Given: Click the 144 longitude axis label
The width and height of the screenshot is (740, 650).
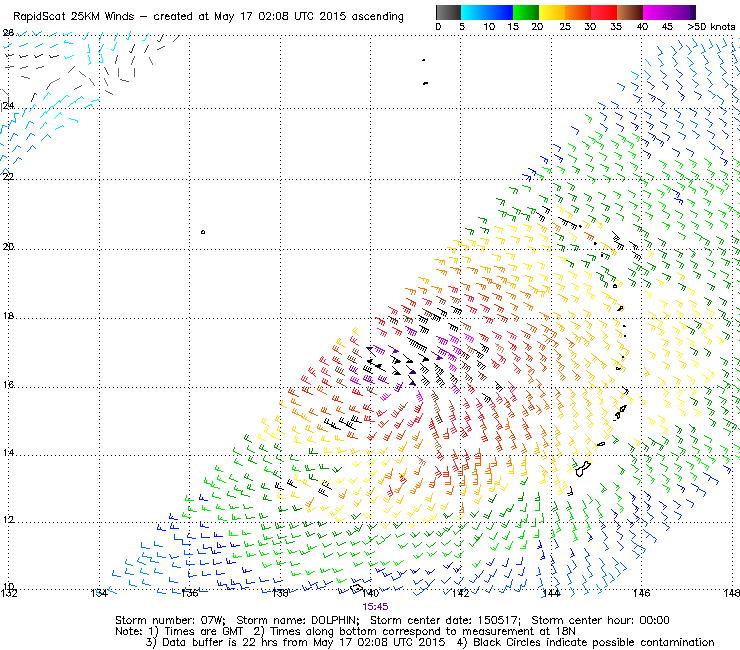Looking at the screenshot, I should [551, 593].
